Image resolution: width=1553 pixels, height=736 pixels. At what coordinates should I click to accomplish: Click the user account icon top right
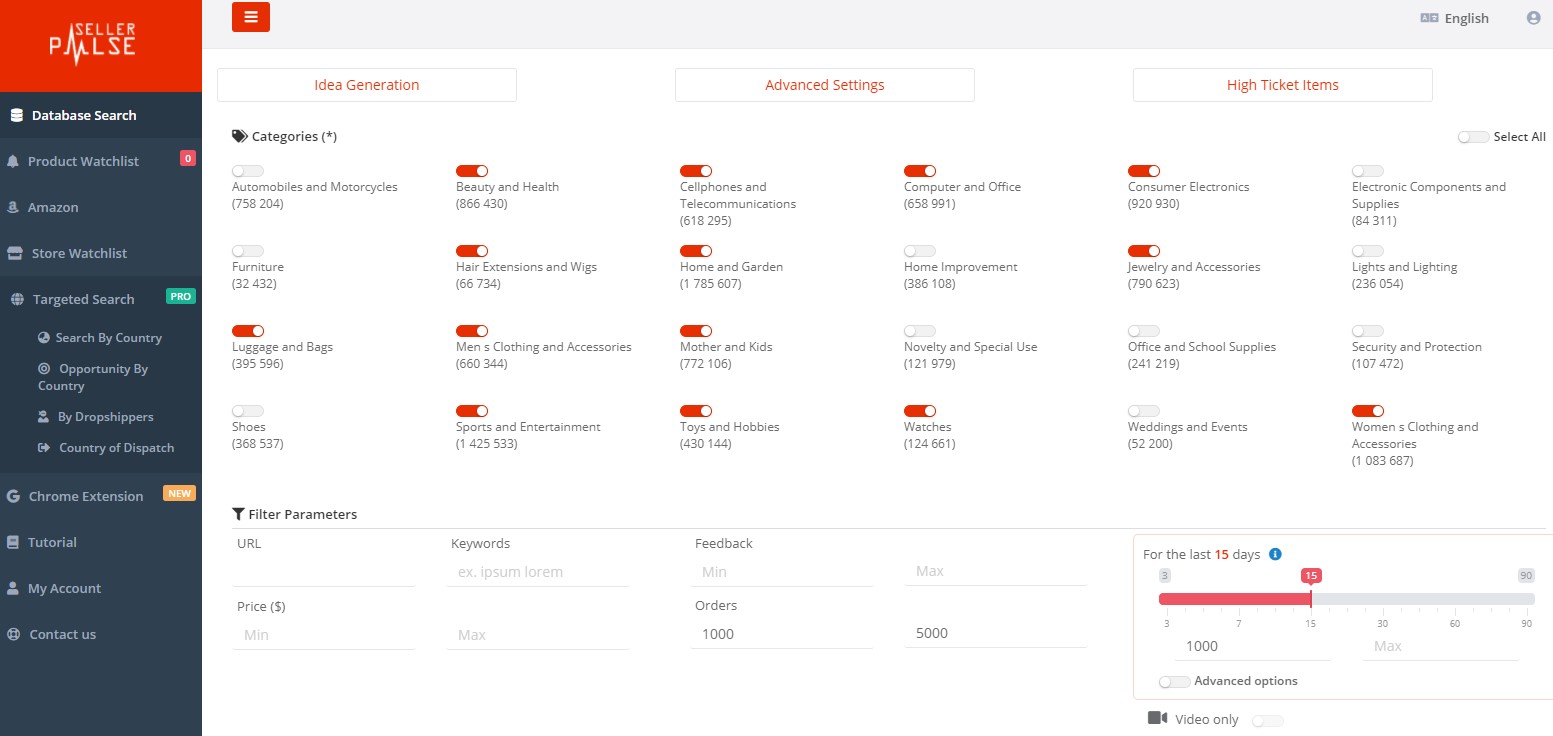click(x=1533, y=17)
